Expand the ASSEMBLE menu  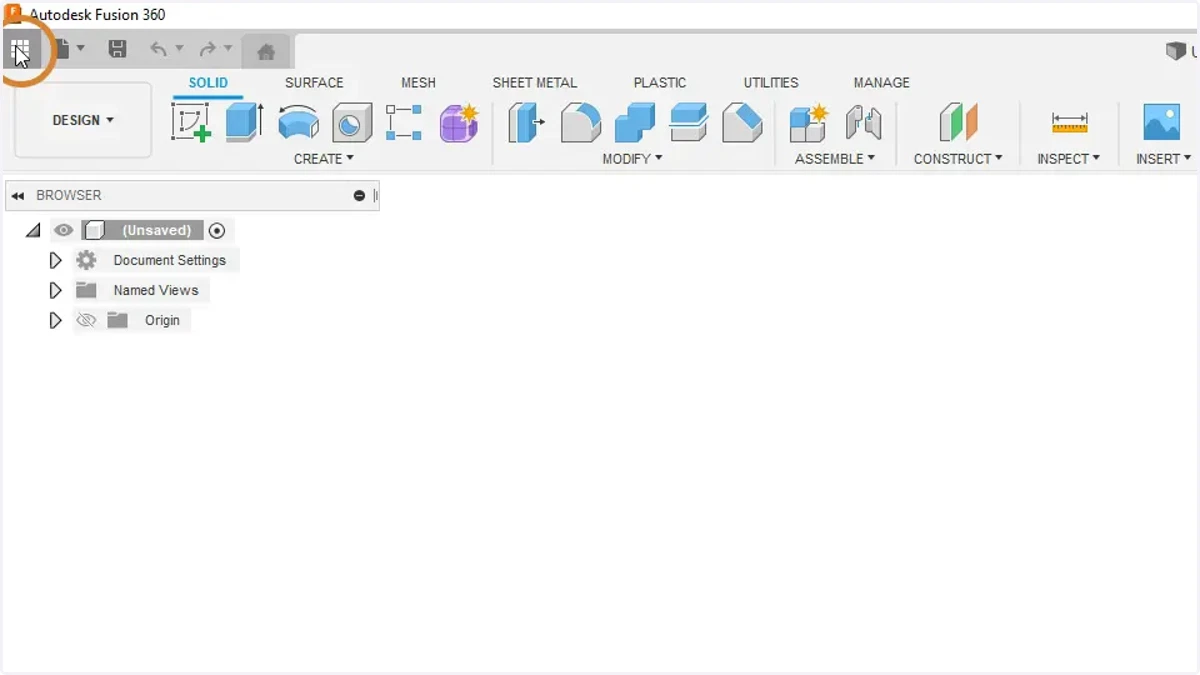click(x=834, y=159)
